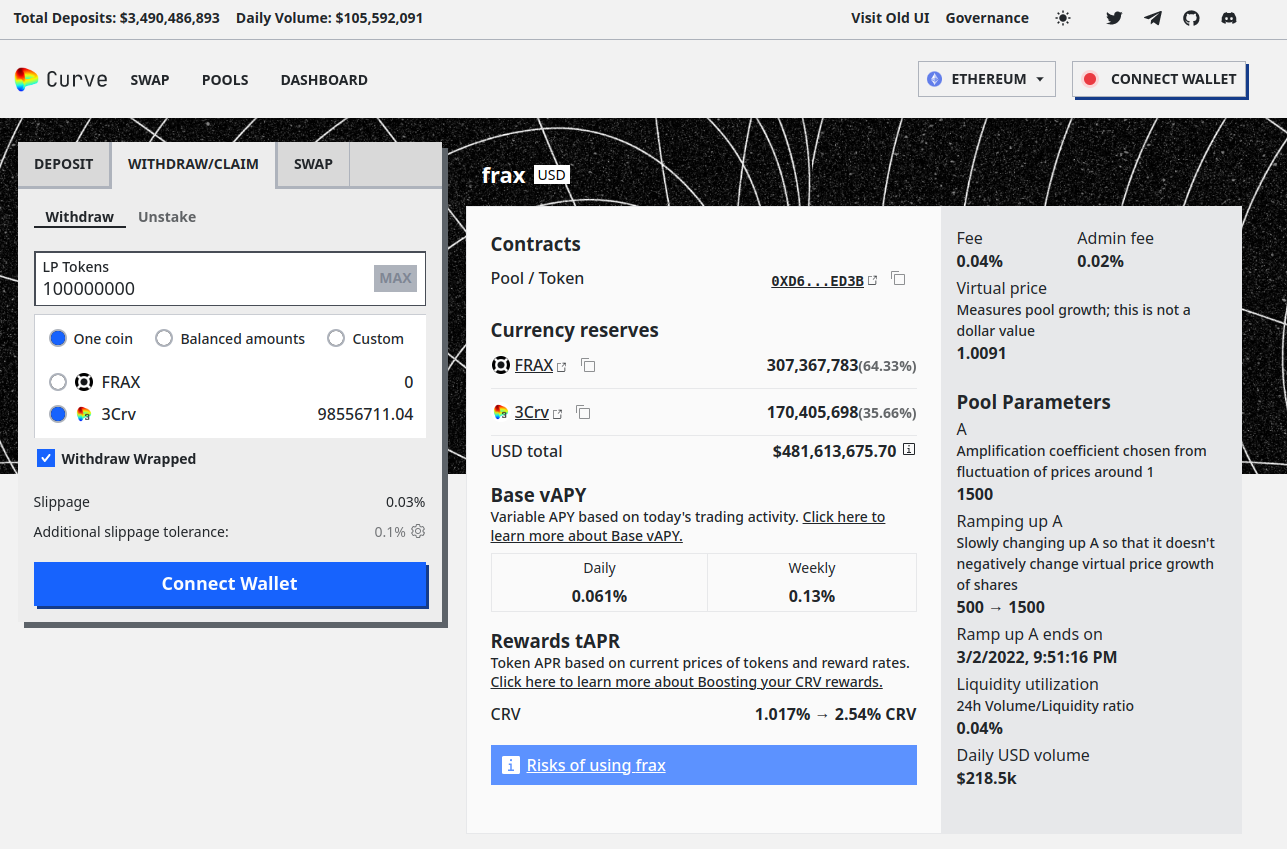
Task: Select the Unstake sub-tab
Action: pyautogui.click(x=167, y=217)
